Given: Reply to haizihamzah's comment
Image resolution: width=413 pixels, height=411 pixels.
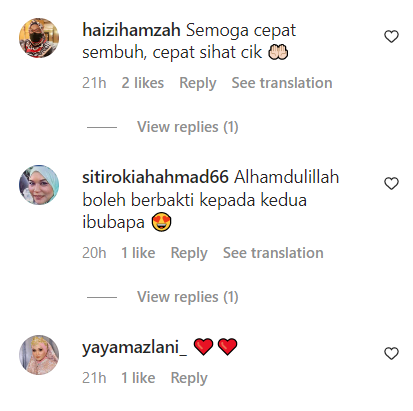Looking at the screenshot, I should pyautogui.click(x=198, y=83).
